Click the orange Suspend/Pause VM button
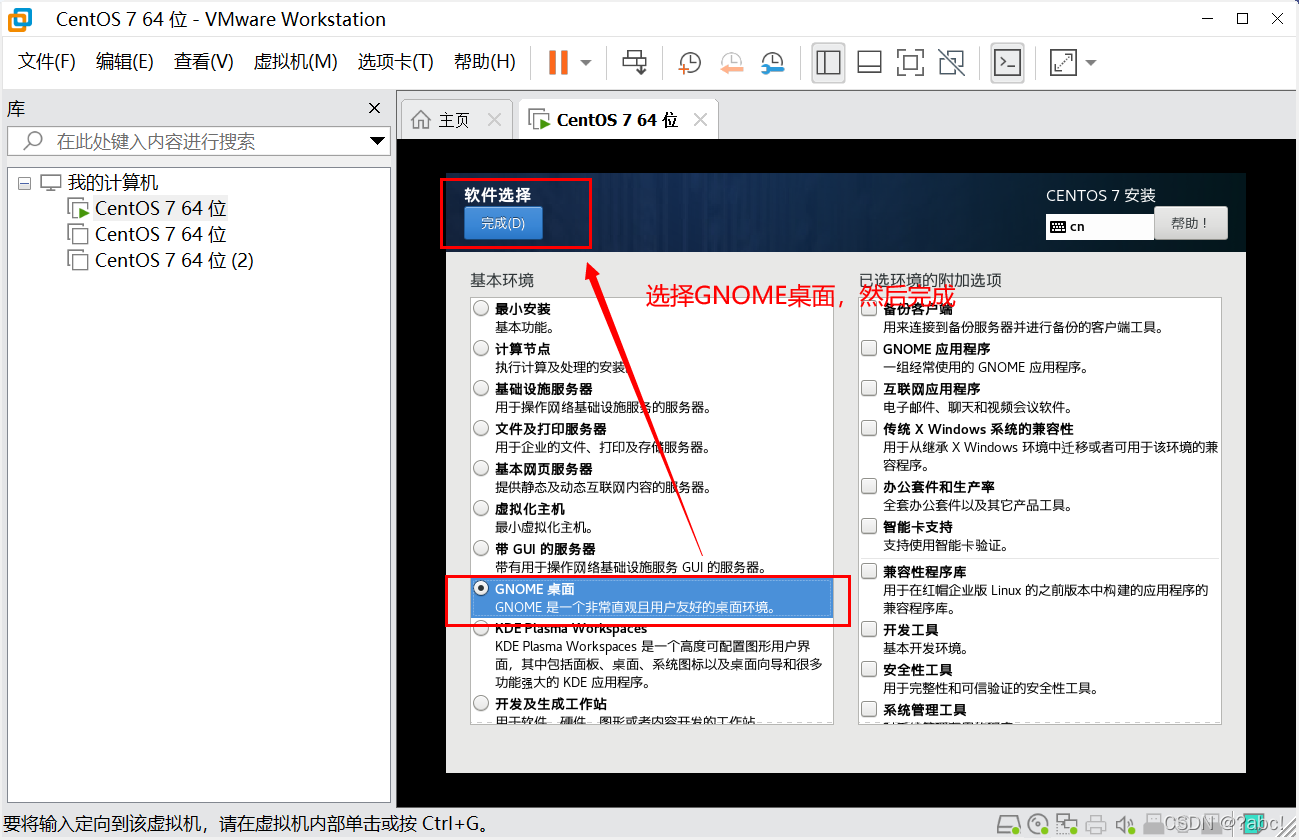This screenshot has width=1299, height=840. [558, 62]
